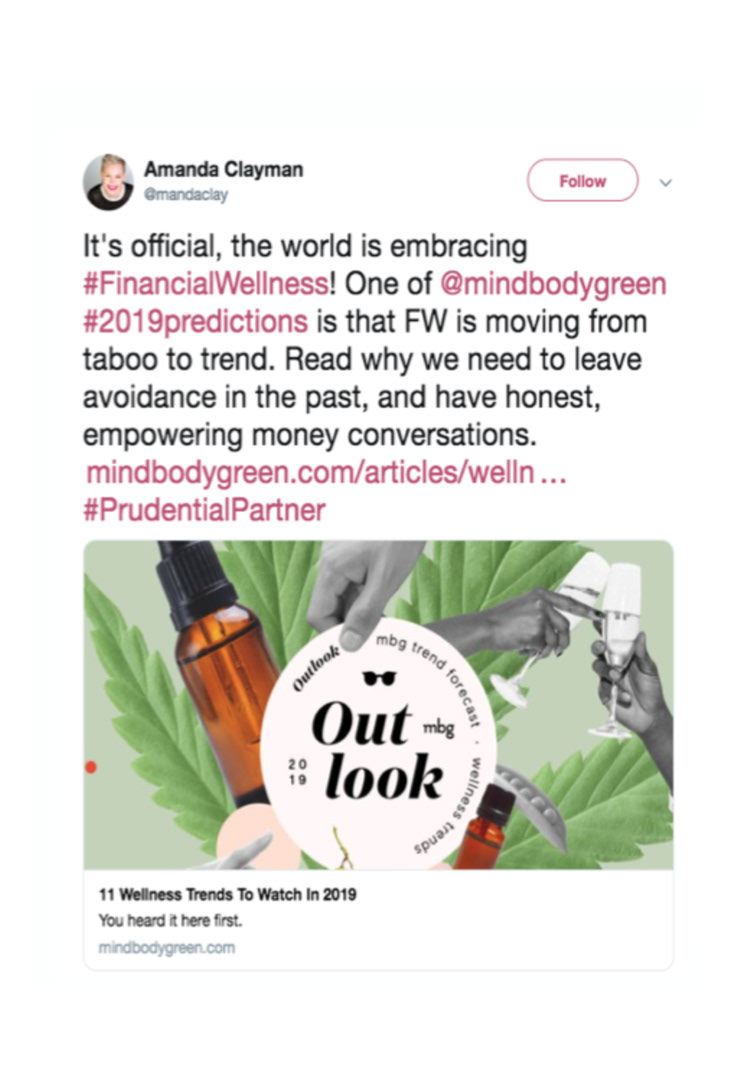Follow the mindbodygreen.com/articles link
Viewport: 750px width, 1065px height.
pyautogui.click(x=326, y=473)
